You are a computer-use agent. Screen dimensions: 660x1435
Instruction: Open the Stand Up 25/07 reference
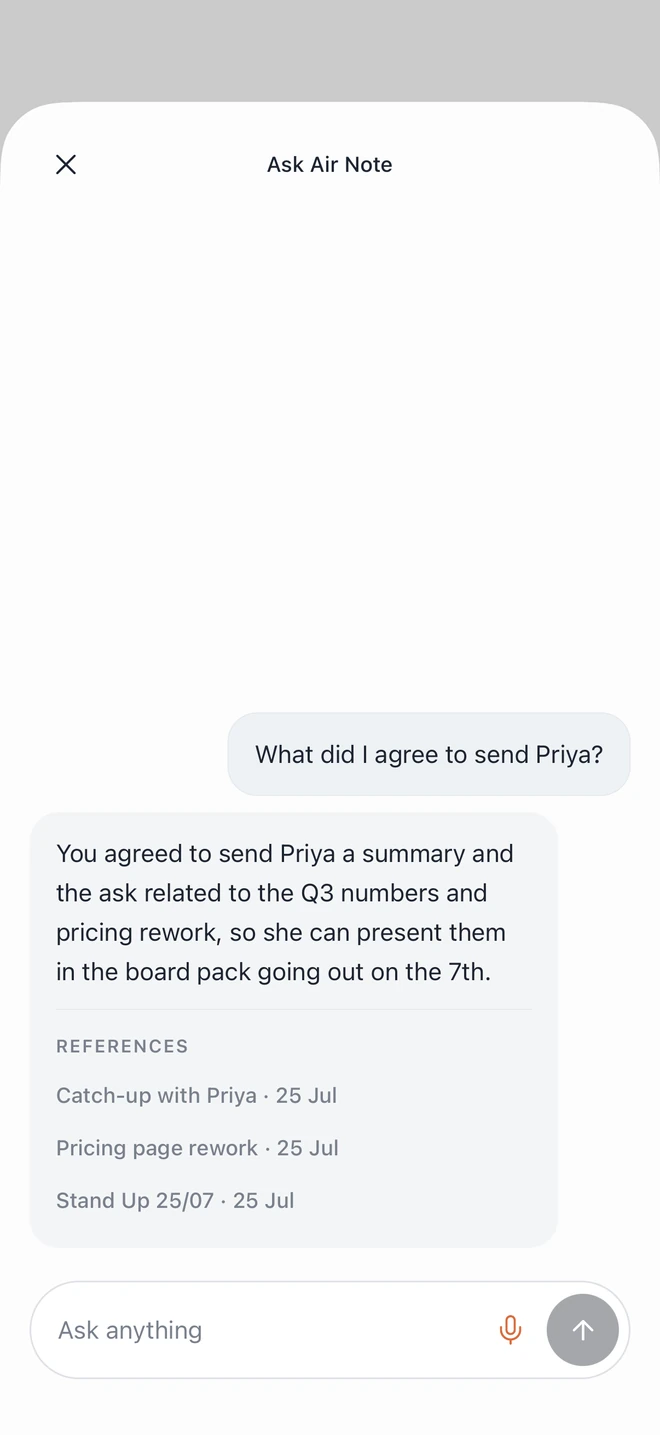[175, 1200]
